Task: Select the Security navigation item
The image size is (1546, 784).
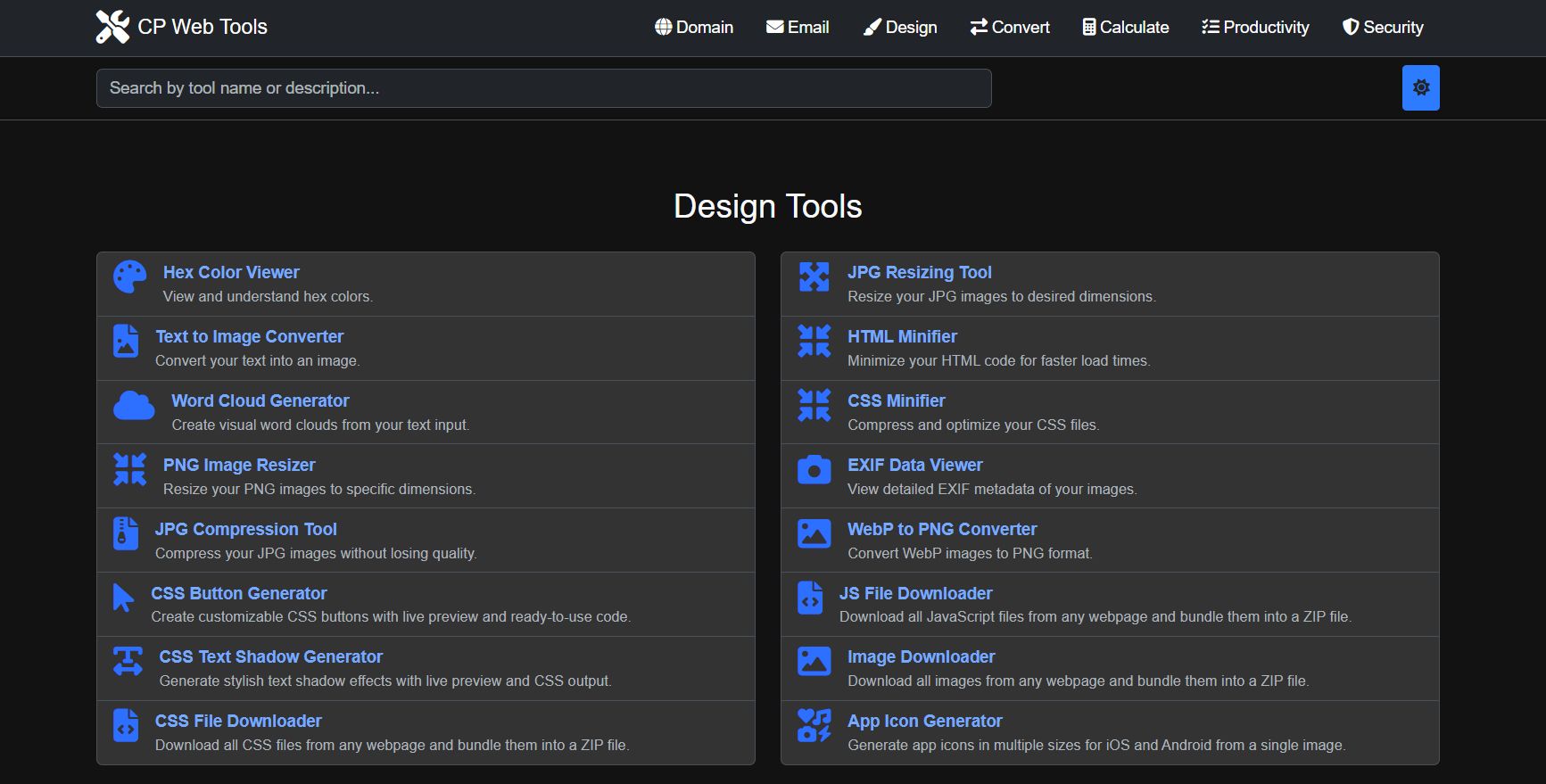Action: 1383,28
